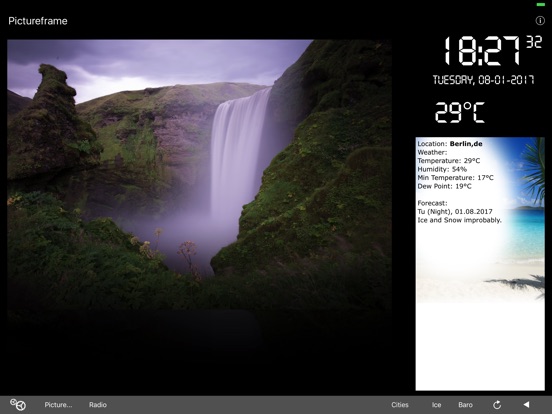Open the Baro button
This screenshot has height=414, width=552.
click(465, 405)
